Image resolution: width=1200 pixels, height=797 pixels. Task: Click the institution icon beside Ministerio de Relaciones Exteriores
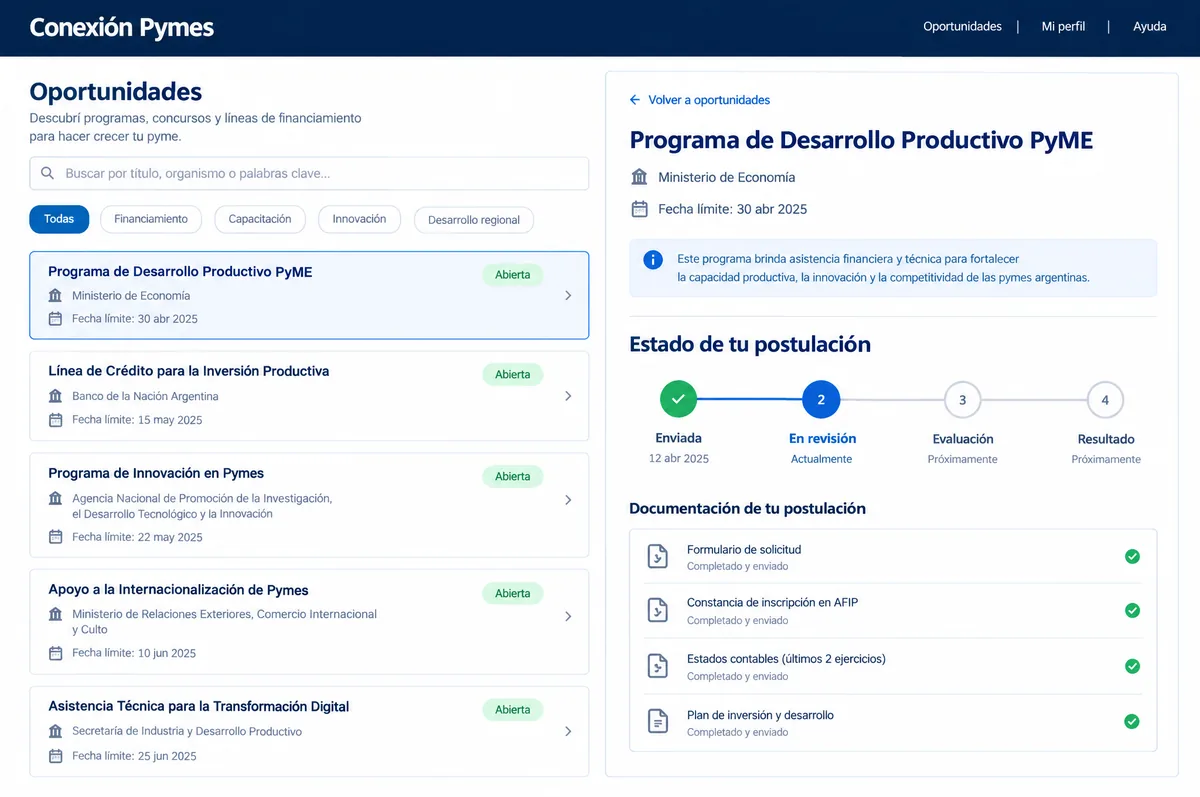tap(55, 614)
